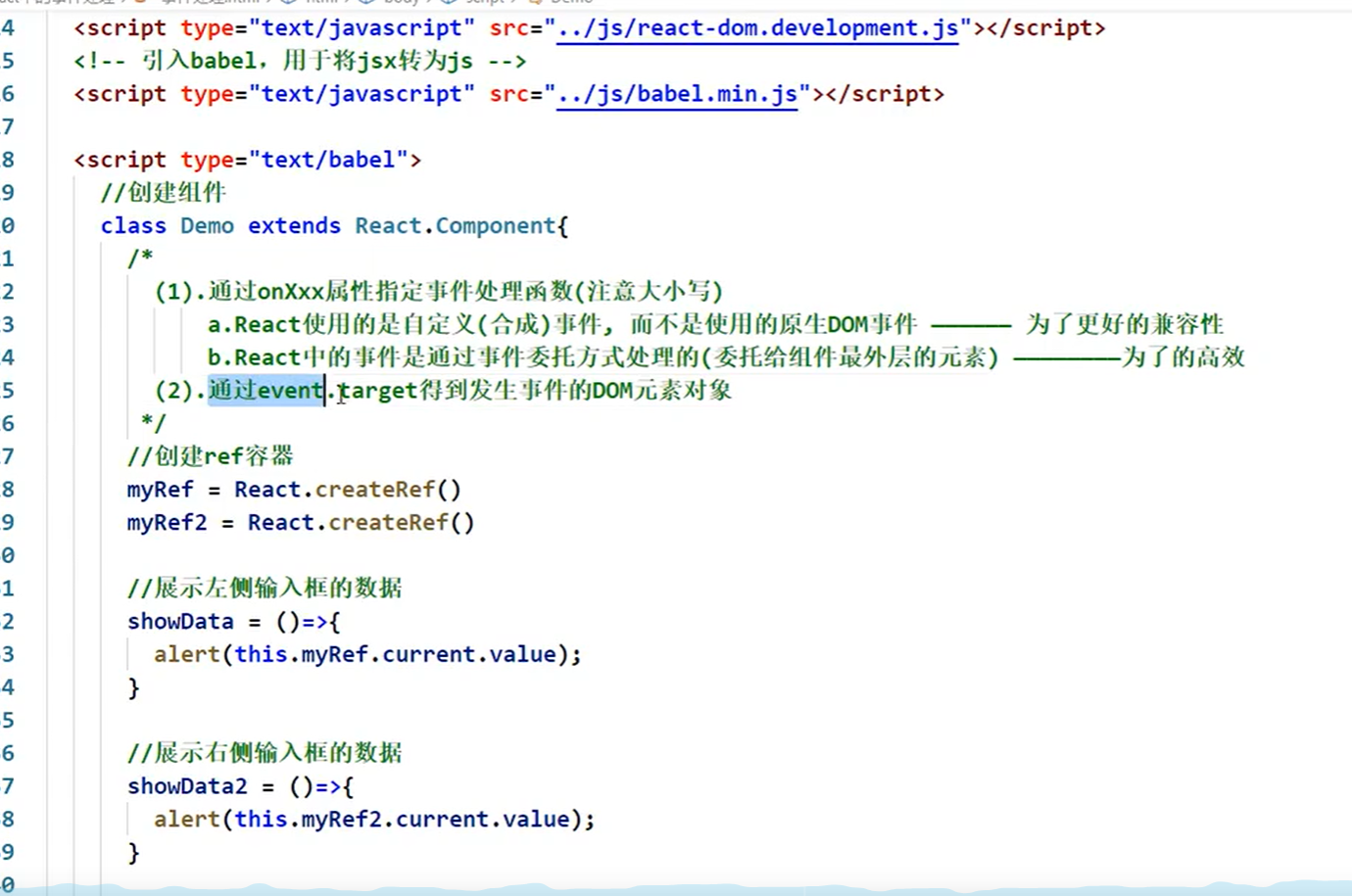Click the 'showData2' function name
The image size is (1352, 896).
(x=187, y=786)
